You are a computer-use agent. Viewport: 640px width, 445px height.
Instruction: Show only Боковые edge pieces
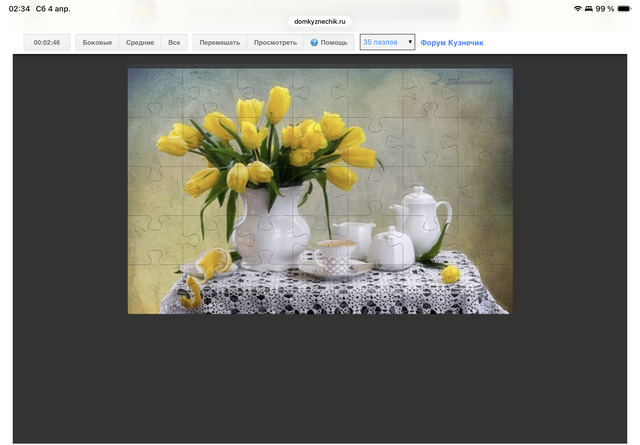tap(97, 43)
